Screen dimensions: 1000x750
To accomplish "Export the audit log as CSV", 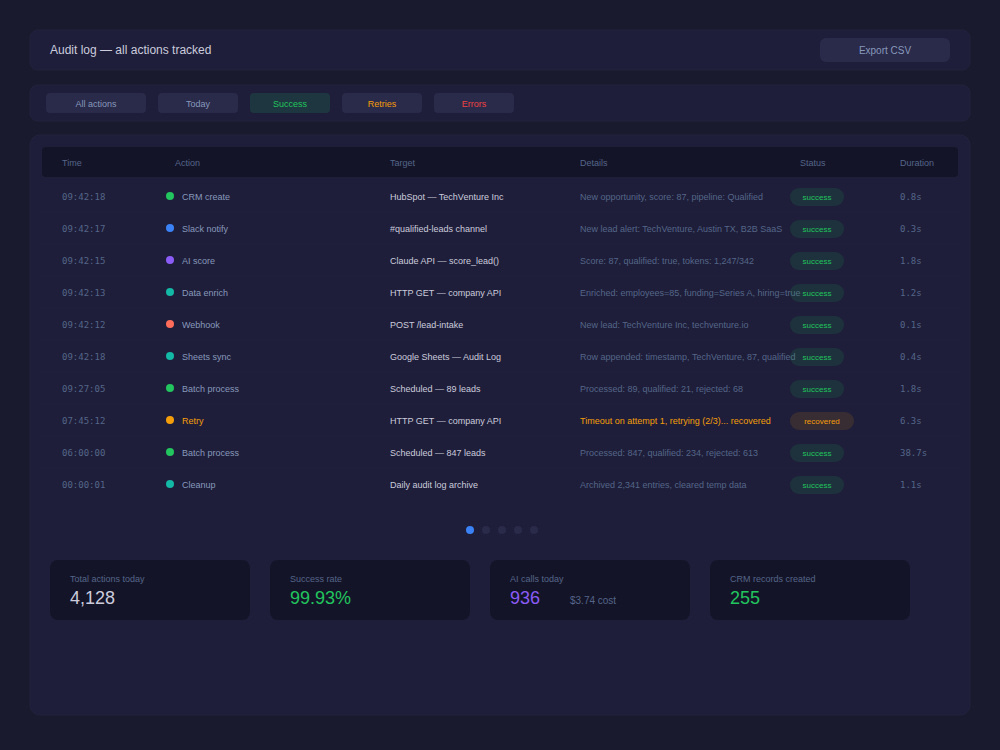I will coord(885,50).
